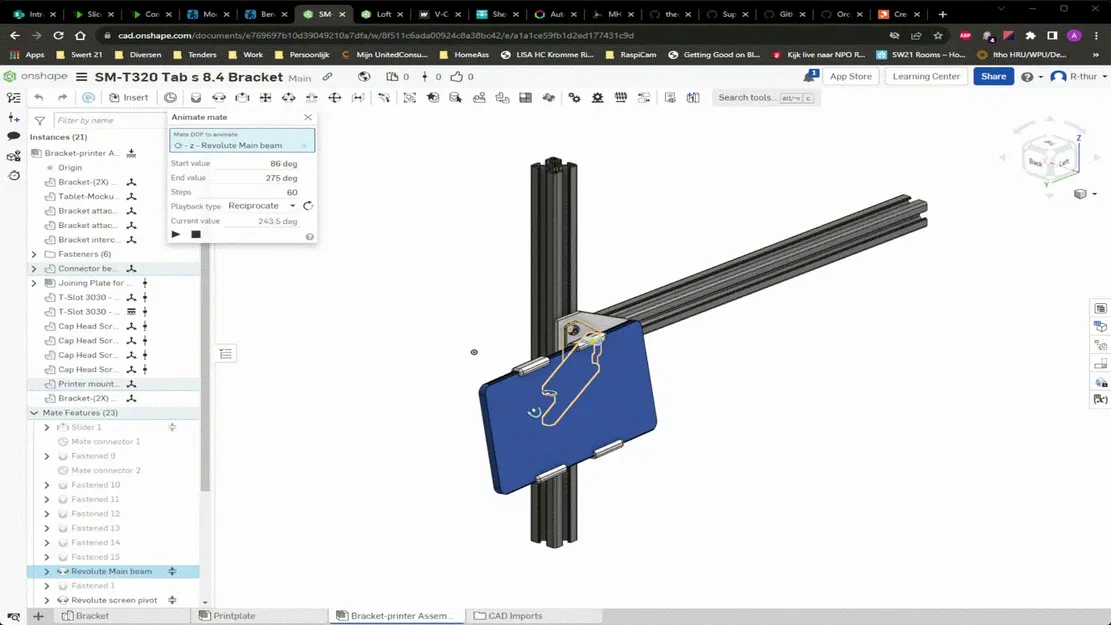Select the Revolute mate tool icon
Screen dimensions: 1111x625
(219, 98)
